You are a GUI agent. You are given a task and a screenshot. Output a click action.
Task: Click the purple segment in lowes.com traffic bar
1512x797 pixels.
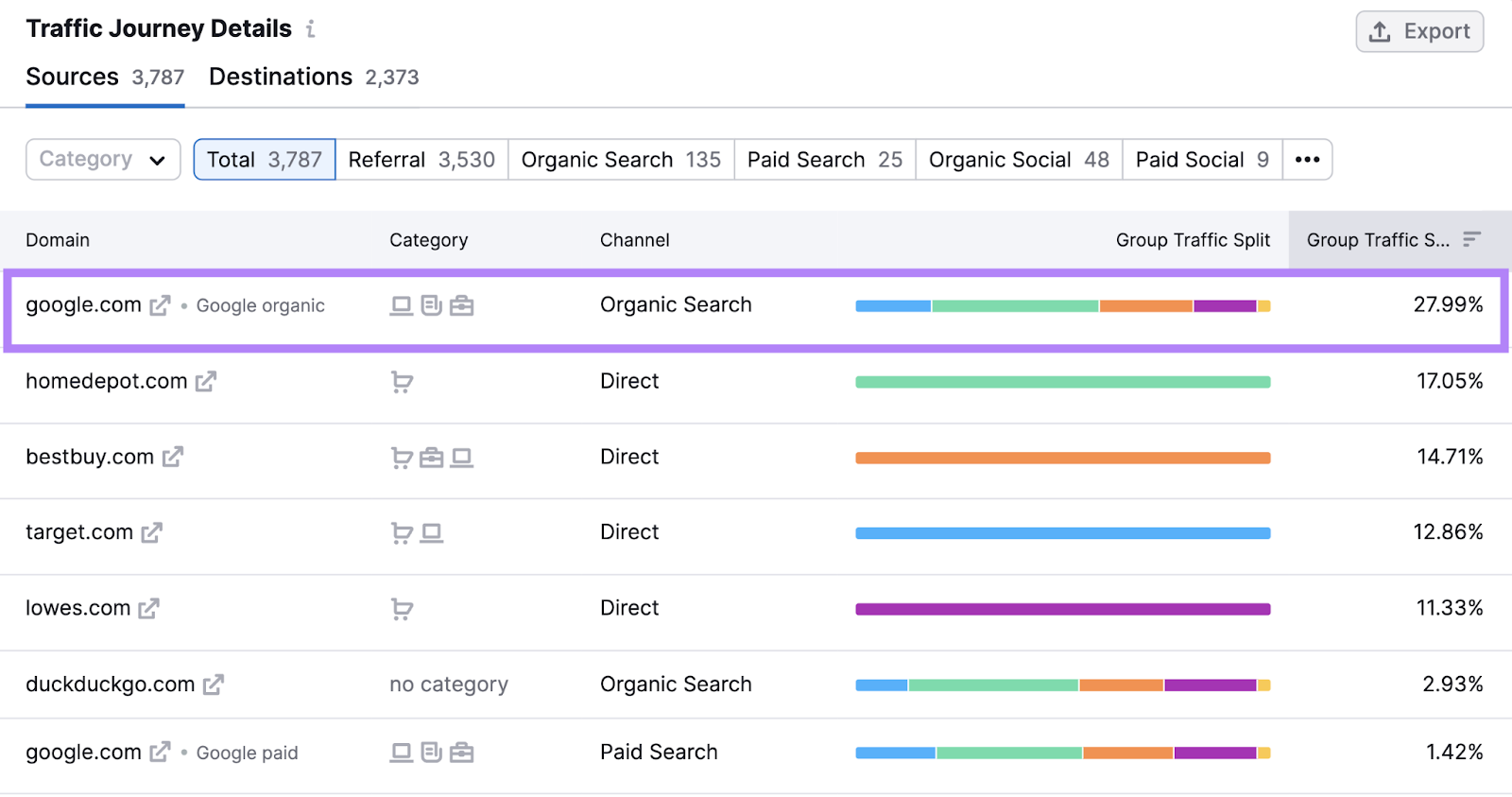[x=1062, y=609]
